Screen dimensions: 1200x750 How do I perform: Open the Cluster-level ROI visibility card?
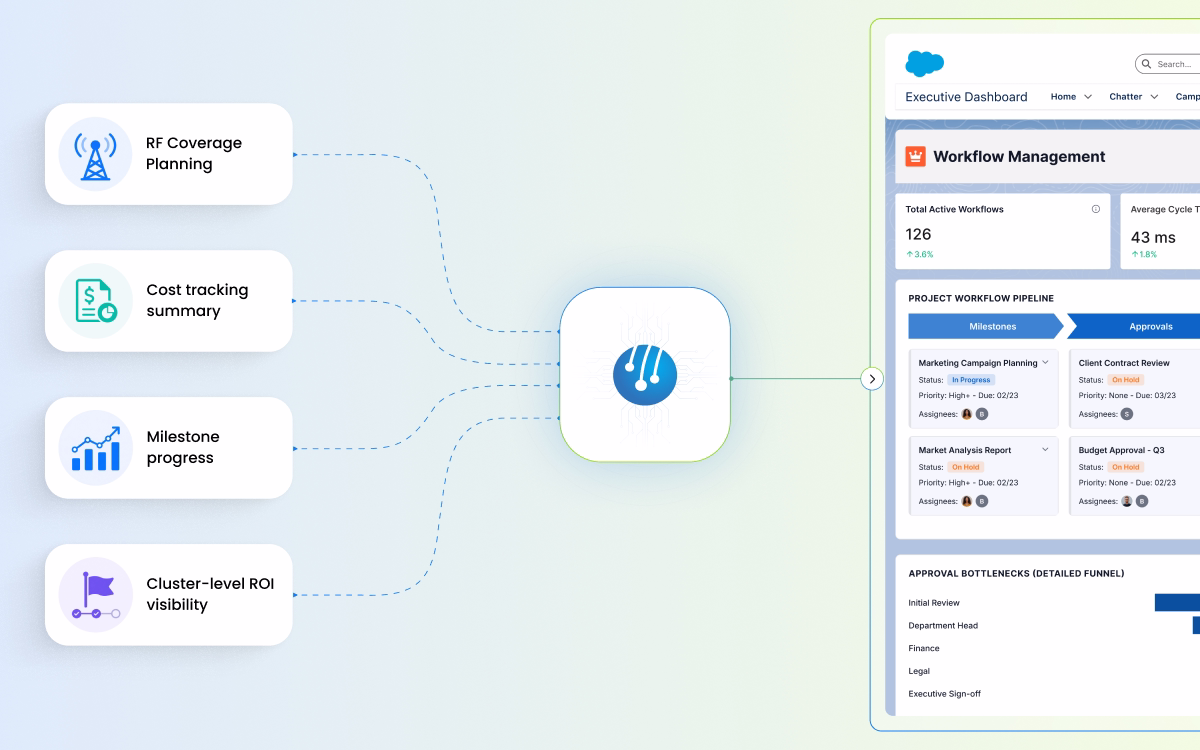(x=169, y=595)
